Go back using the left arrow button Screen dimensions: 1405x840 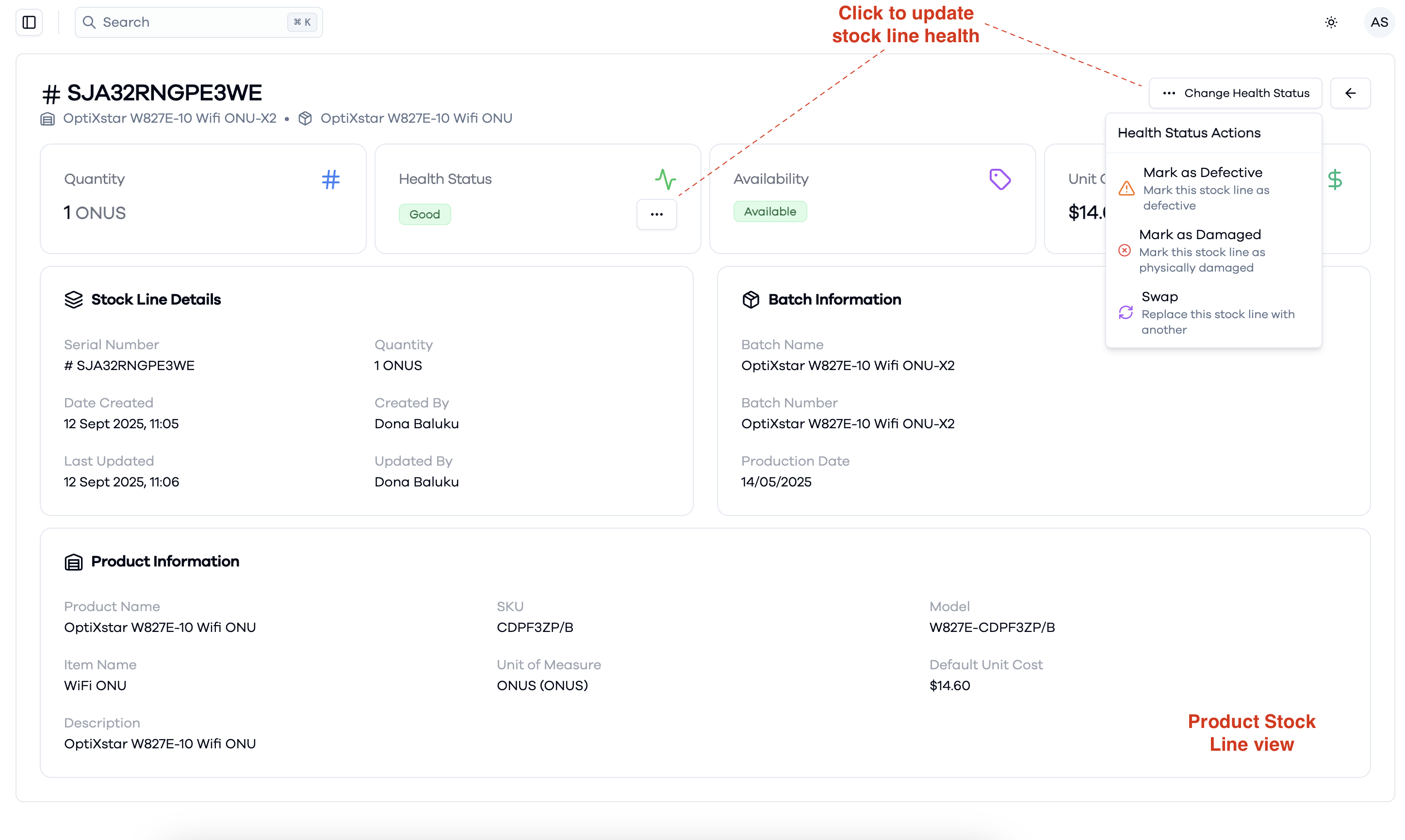(x=1350, y=93)
